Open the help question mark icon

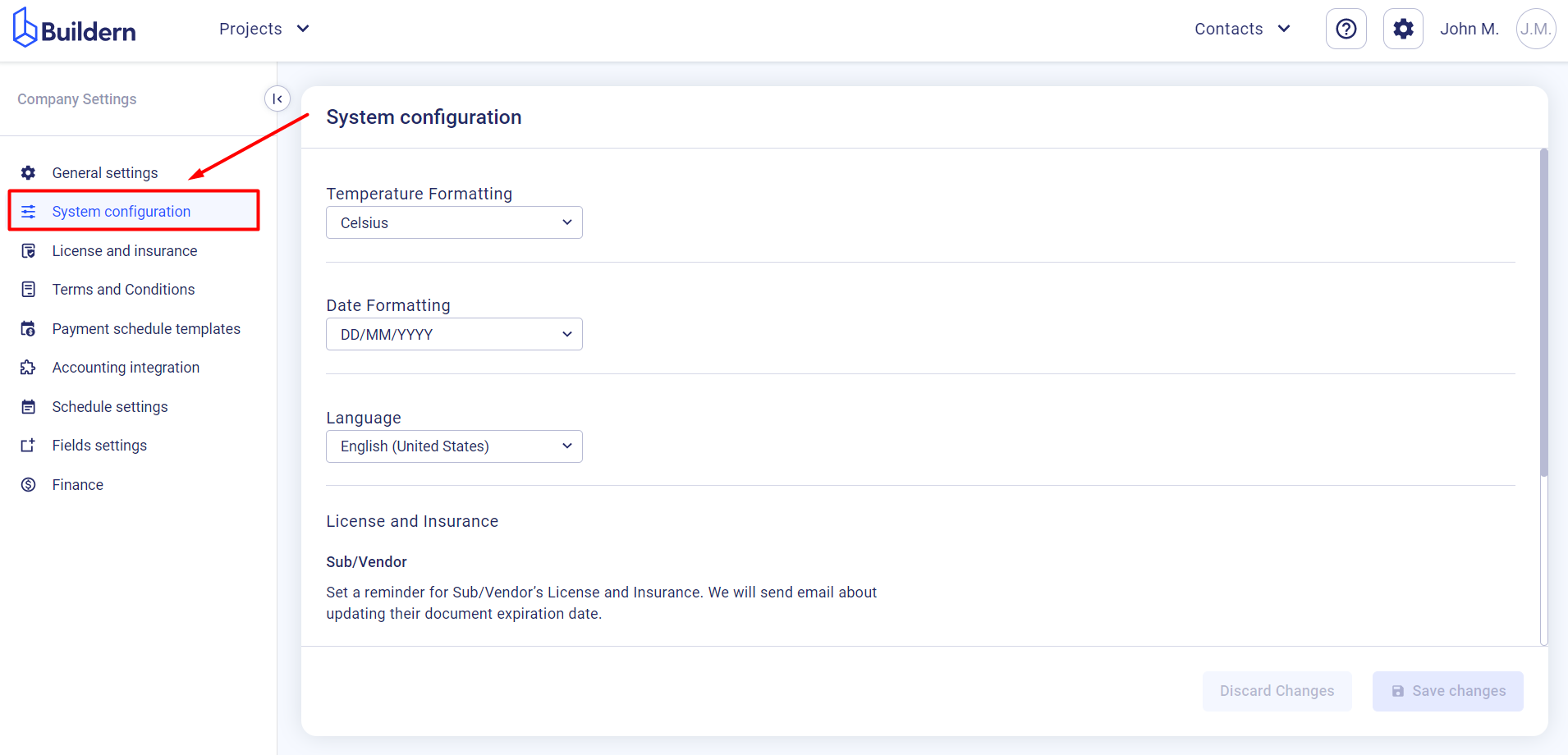(x=1346, y=30)
